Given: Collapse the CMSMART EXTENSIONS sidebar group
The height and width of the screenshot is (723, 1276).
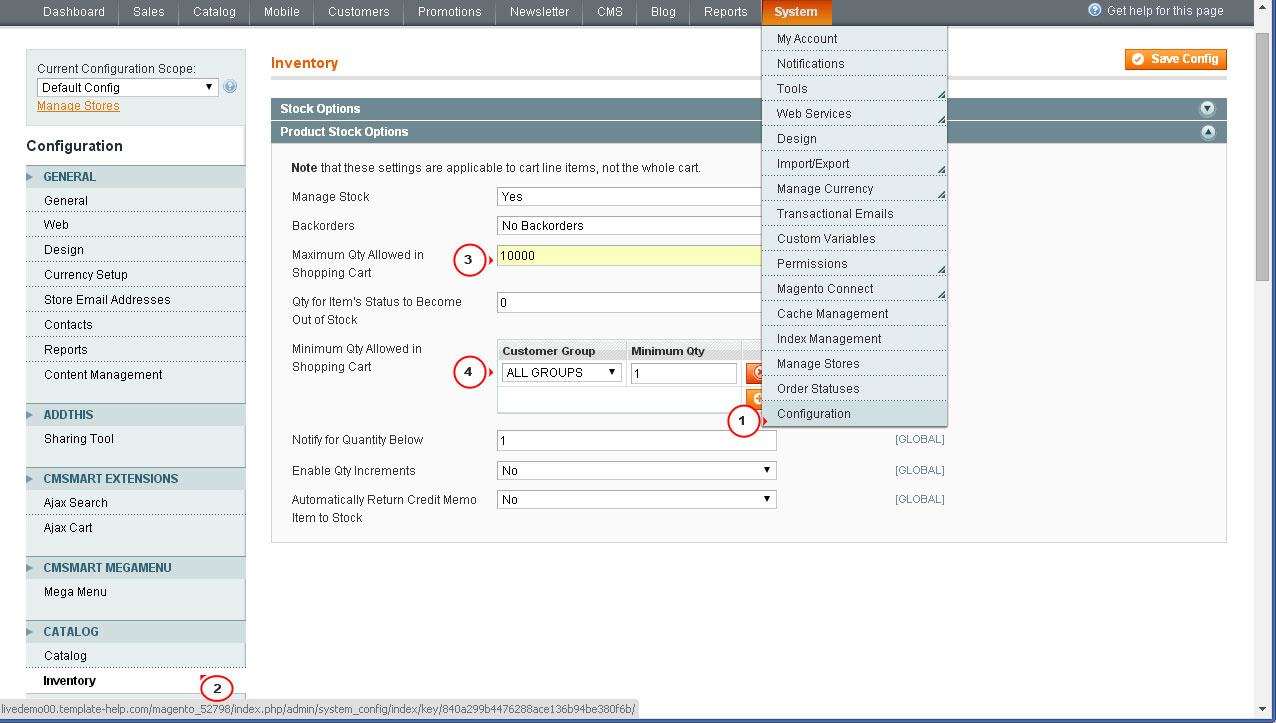Looking at the screenshot, I should (135, 479).
